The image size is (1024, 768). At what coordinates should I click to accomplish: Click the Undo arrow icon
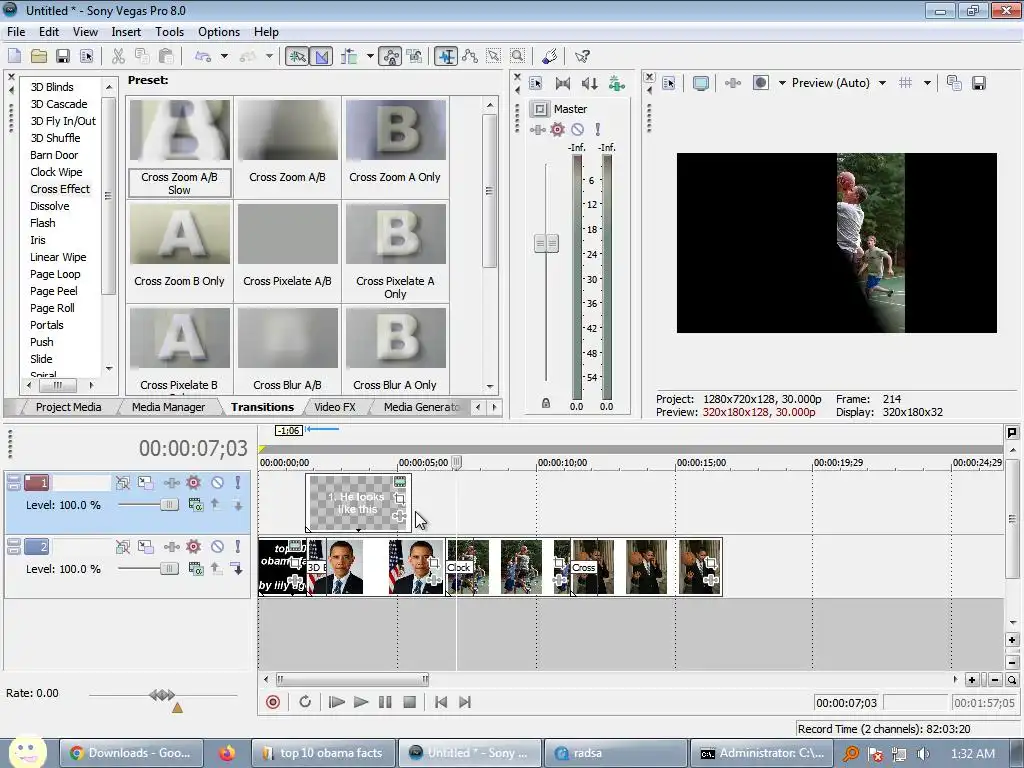coord(203,56)
